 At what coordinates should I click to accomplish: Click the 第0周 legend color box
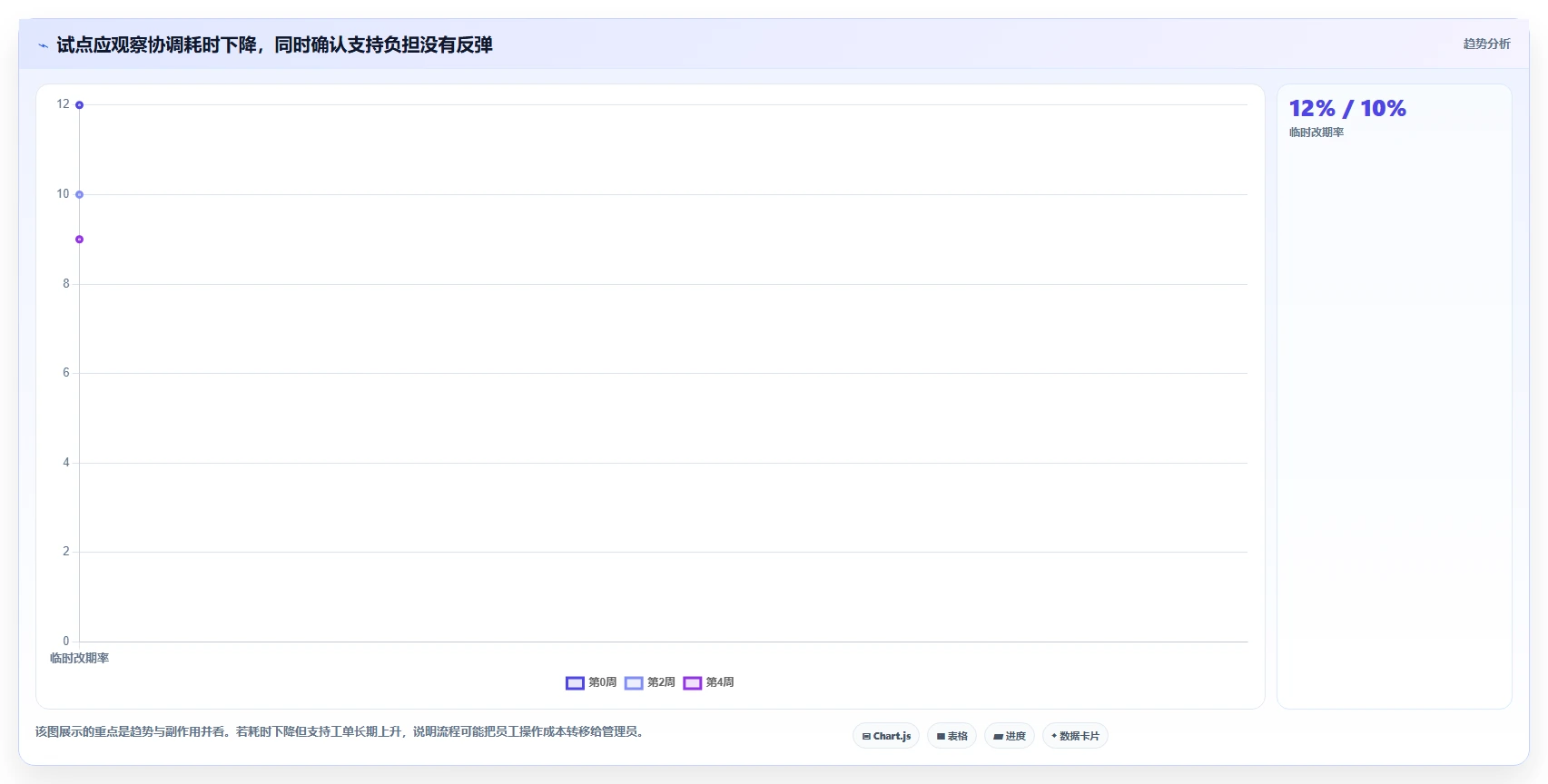[575, 683]
